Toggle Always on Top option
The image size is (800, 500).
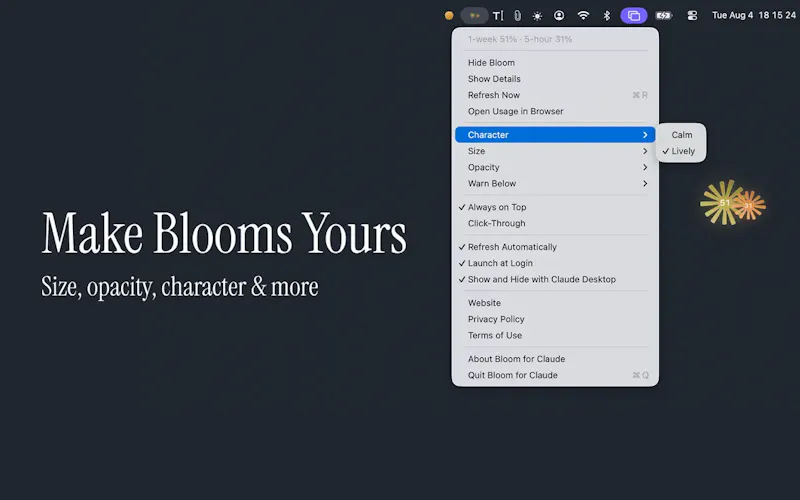[555, 207]
